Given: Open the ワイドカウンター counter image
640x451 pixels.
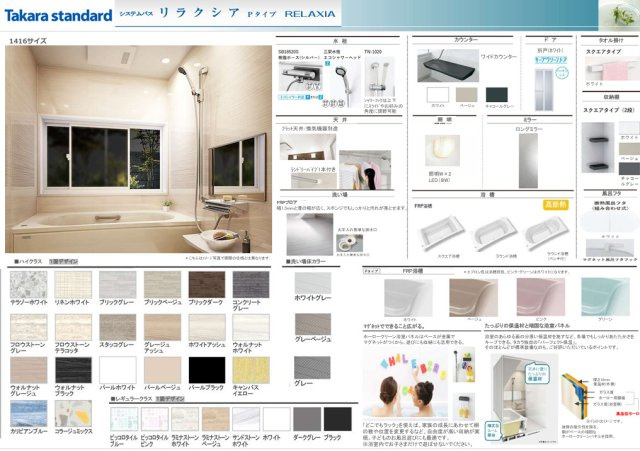Looking at the screenshot, I should point(448,66).
